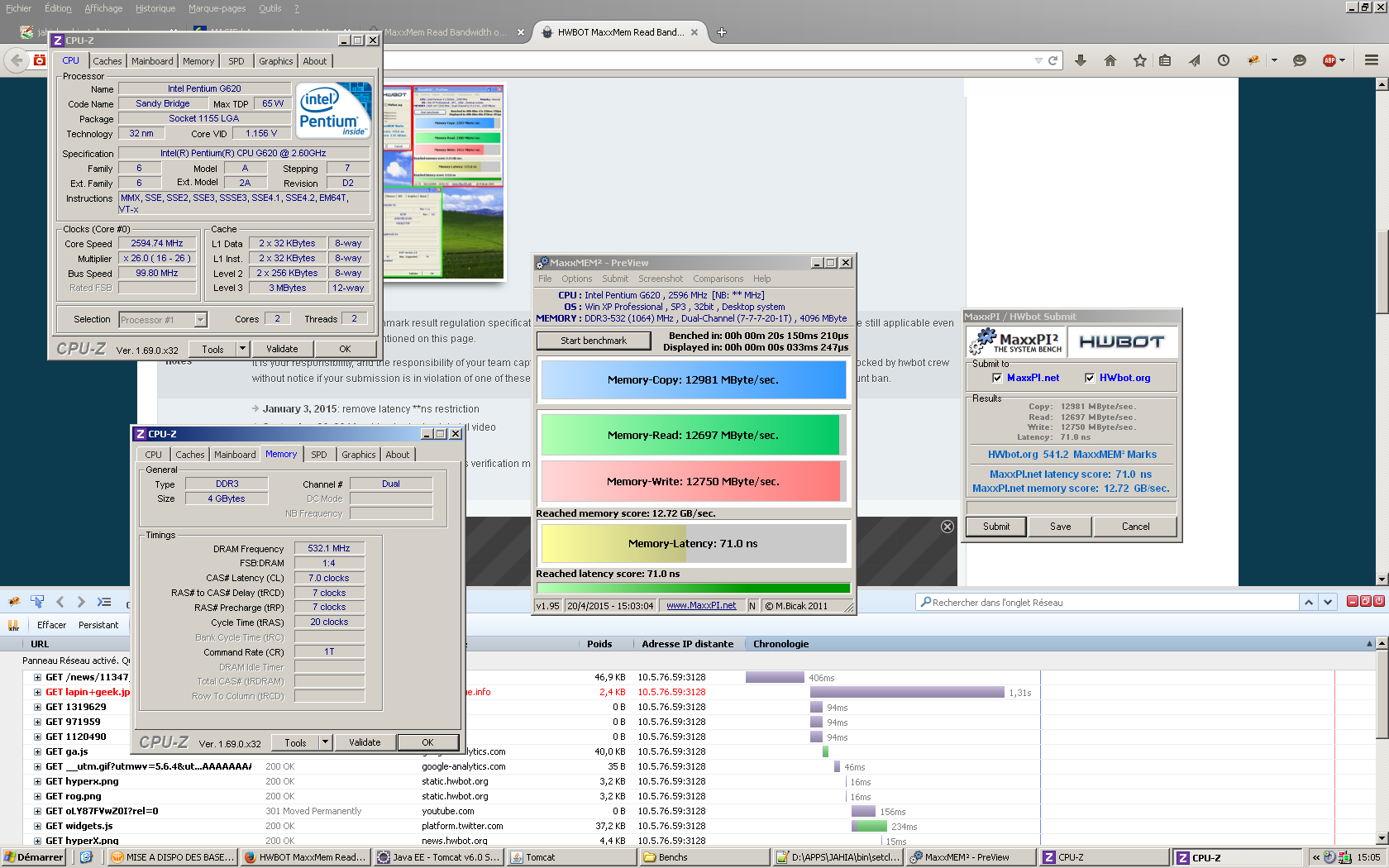
Task: Bookmark this page with star icon
Action: [1140, 60]
